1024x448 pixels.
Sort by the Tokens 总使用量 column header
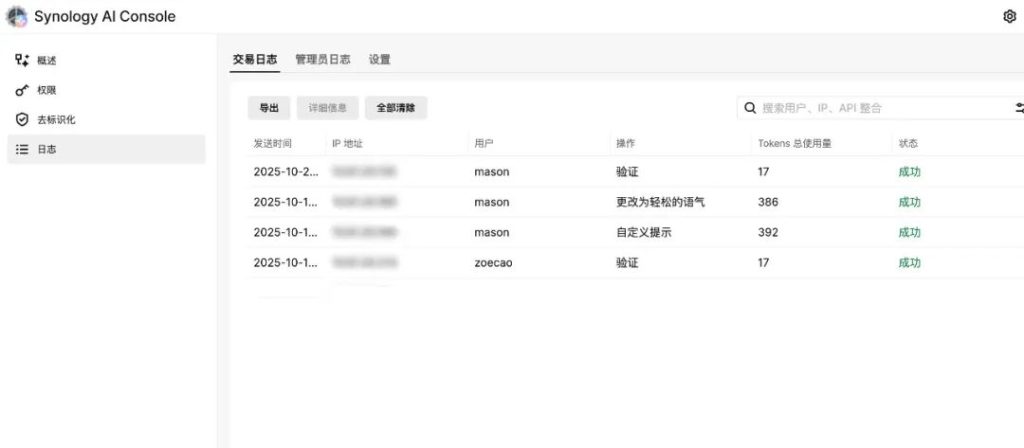[x=794, y=144]
